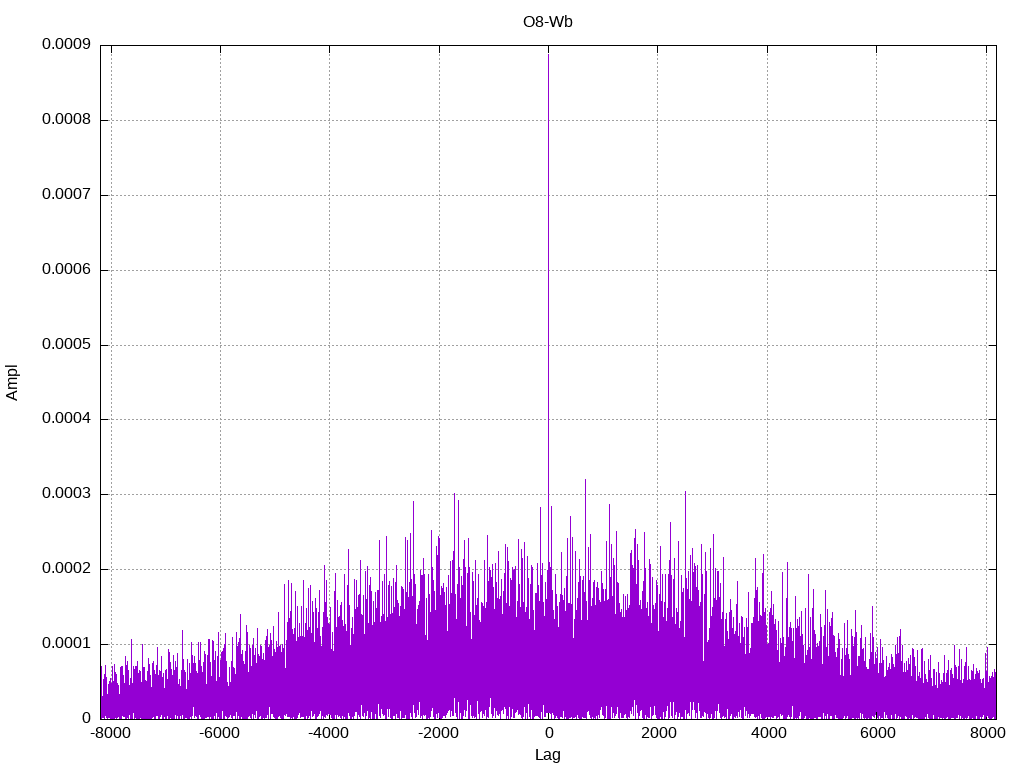Click the -8000 x-axis tick label
Screen dimensions: 1024x768
(110, 733)
